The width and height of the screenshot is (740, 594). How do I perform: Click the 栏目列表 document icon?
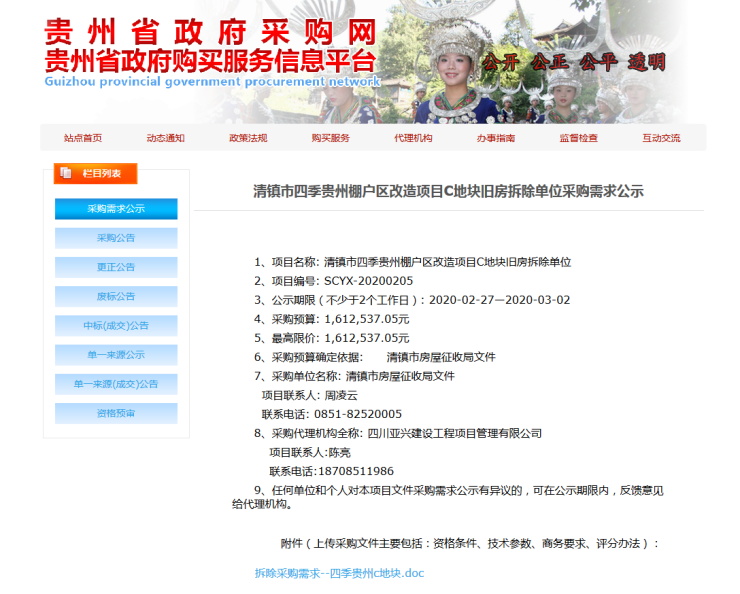coord(66,173)
